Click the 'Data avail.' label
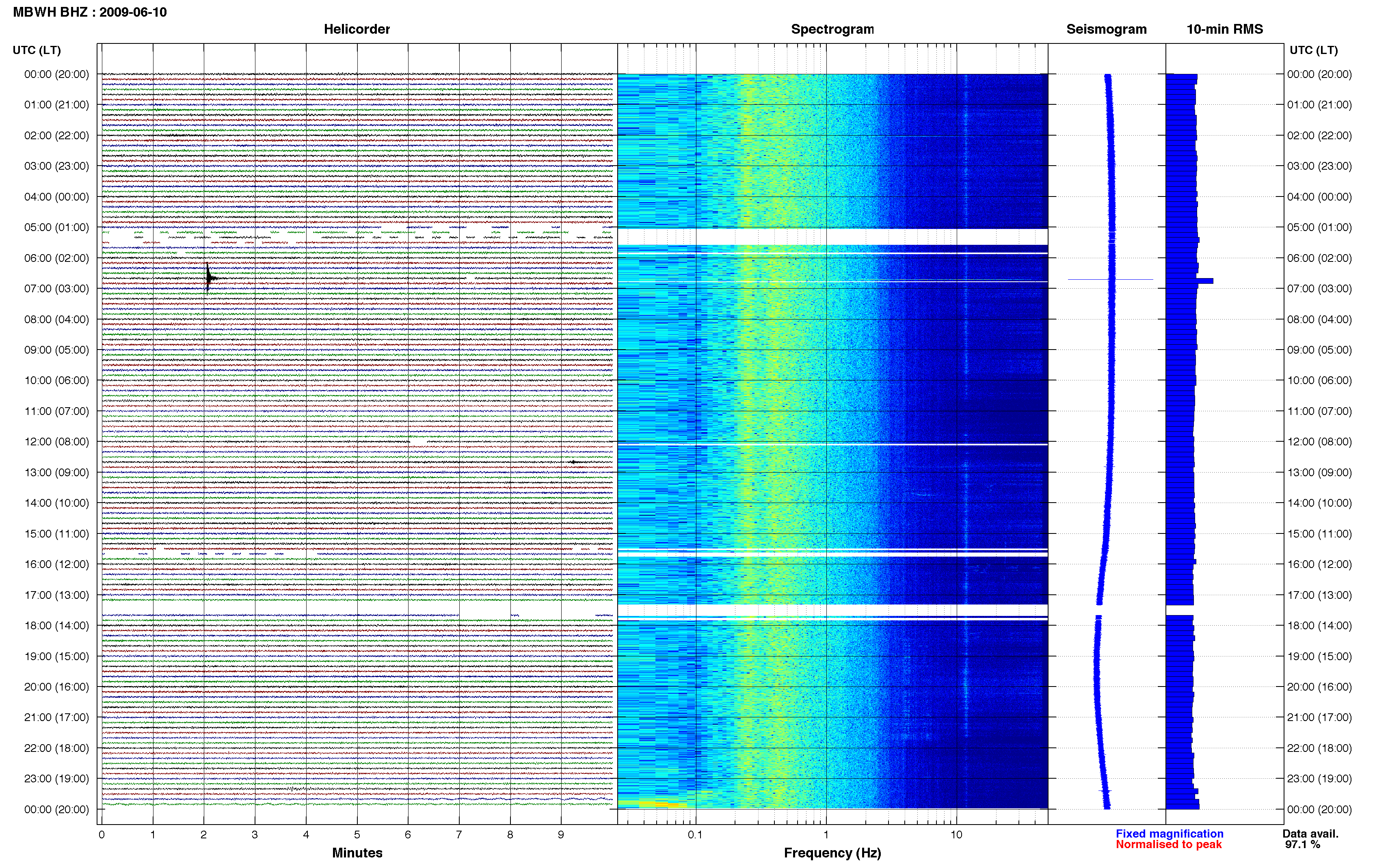Image resolution: width=1388 pixels, height=868 pixels. pos(1310,833)
